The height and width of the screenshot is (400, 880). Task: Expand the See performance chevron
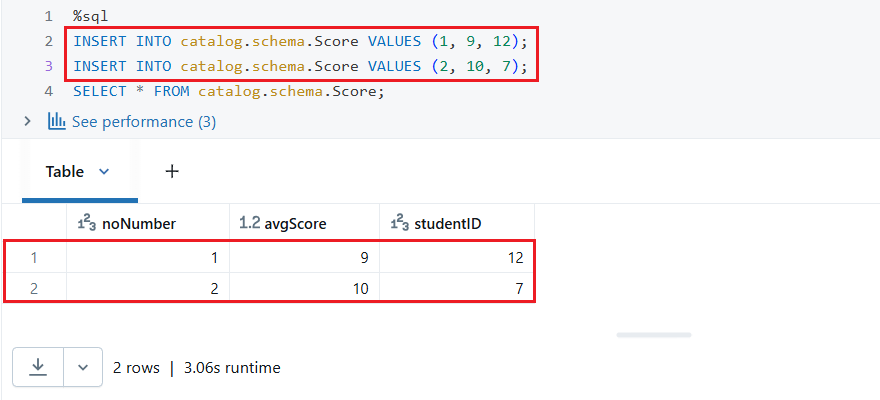pos(27,121)
